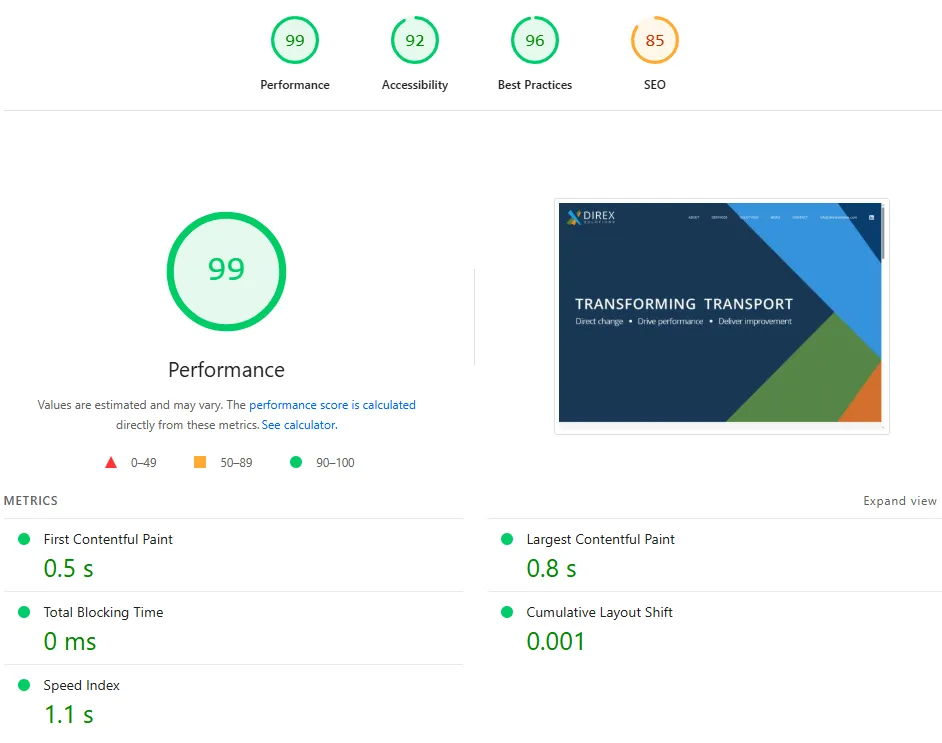The width and height of the screenshot is (942, 743).
Task: Click the large 99 performance gauge
Action: click(x=226, y=271)
